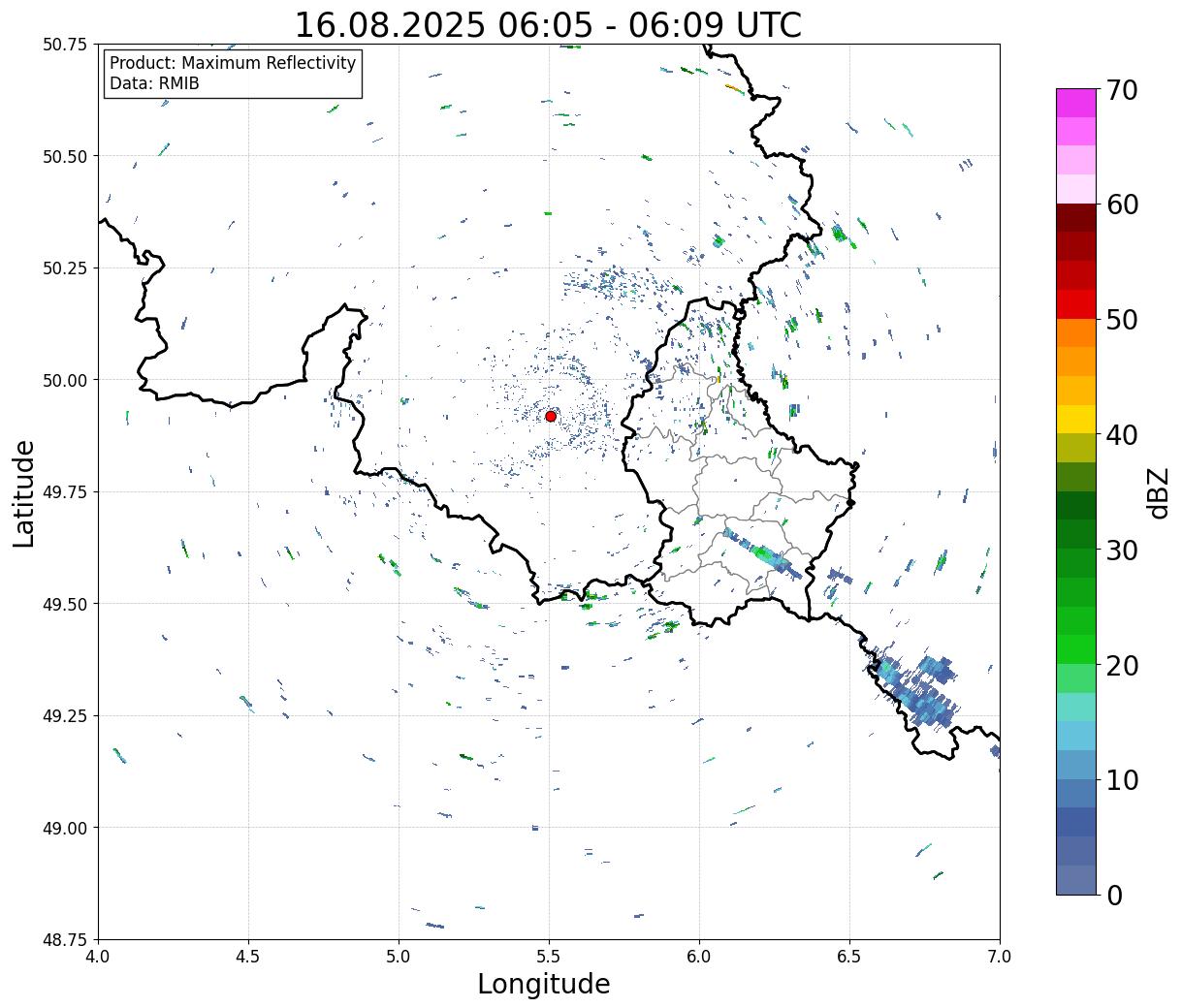The height and width of the screenshot is (1008, 1182).
Task: Click the Data: RMIB text
Action: pos(154,84)
